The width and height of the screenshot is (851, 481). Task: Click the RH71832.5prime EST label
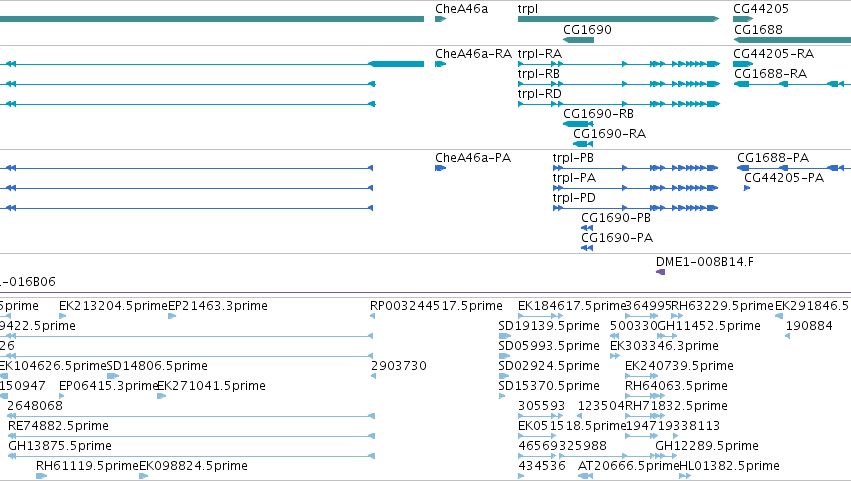click(x=676, y=406)
